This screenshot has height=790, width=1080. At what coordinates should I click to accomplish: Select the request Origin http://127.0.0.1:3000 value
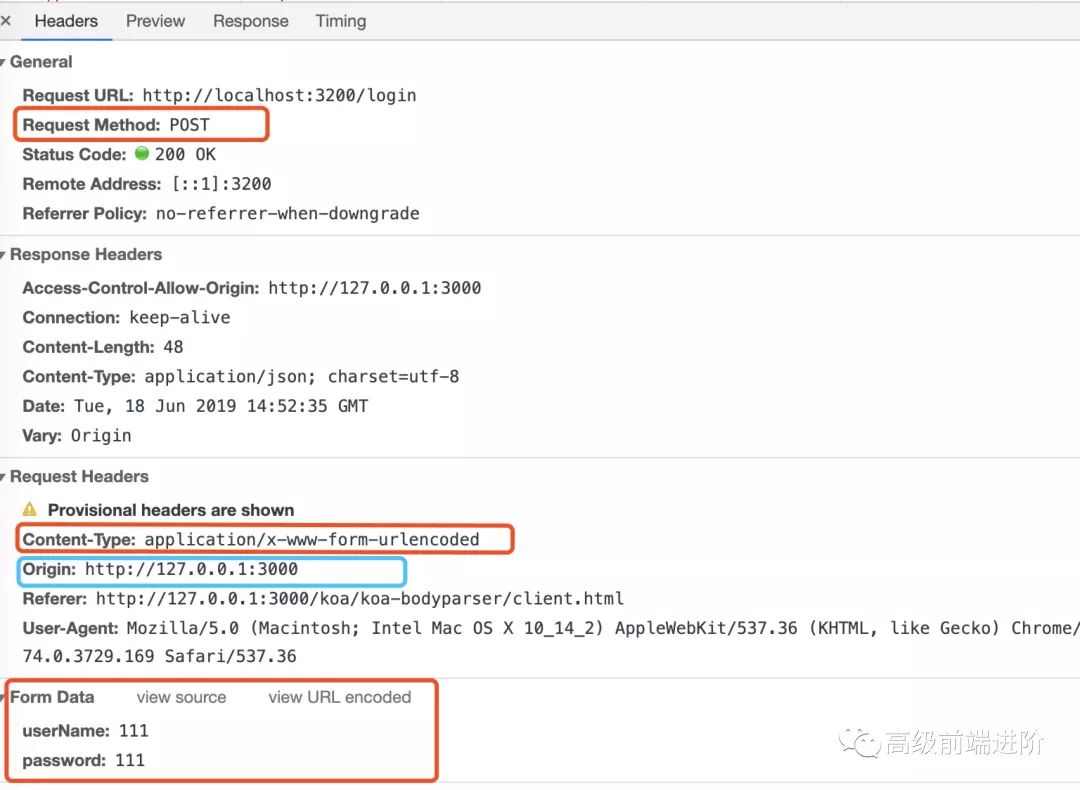click(191, 569)
